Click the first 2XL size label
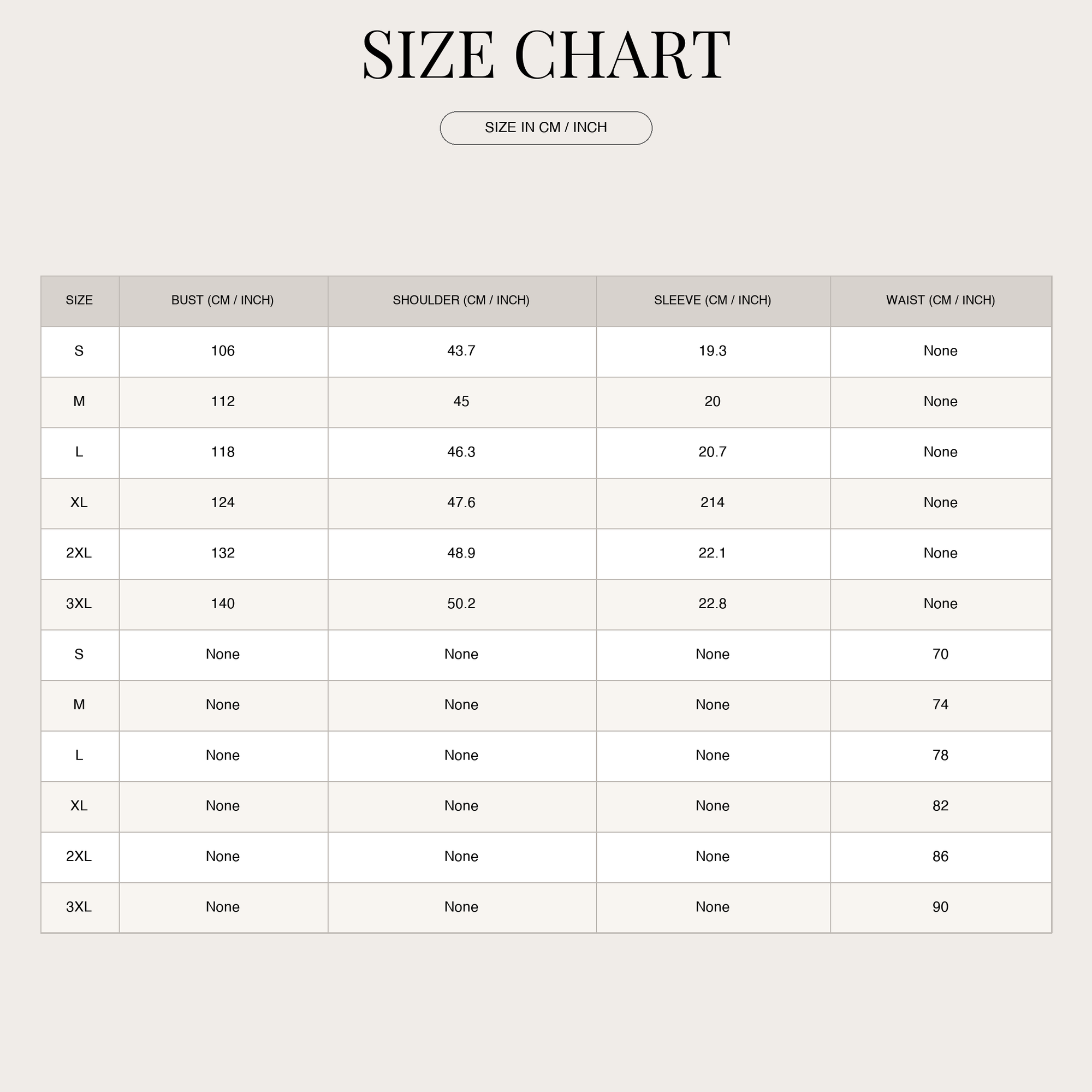Viewport: 1092px width, 1092px height. (79, 553)
